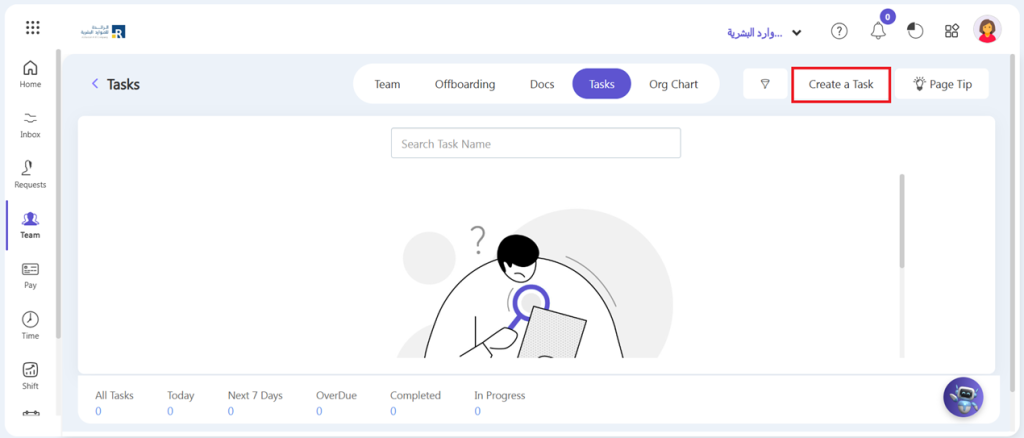Switch to the Org Chart tab

pos(673,84)
